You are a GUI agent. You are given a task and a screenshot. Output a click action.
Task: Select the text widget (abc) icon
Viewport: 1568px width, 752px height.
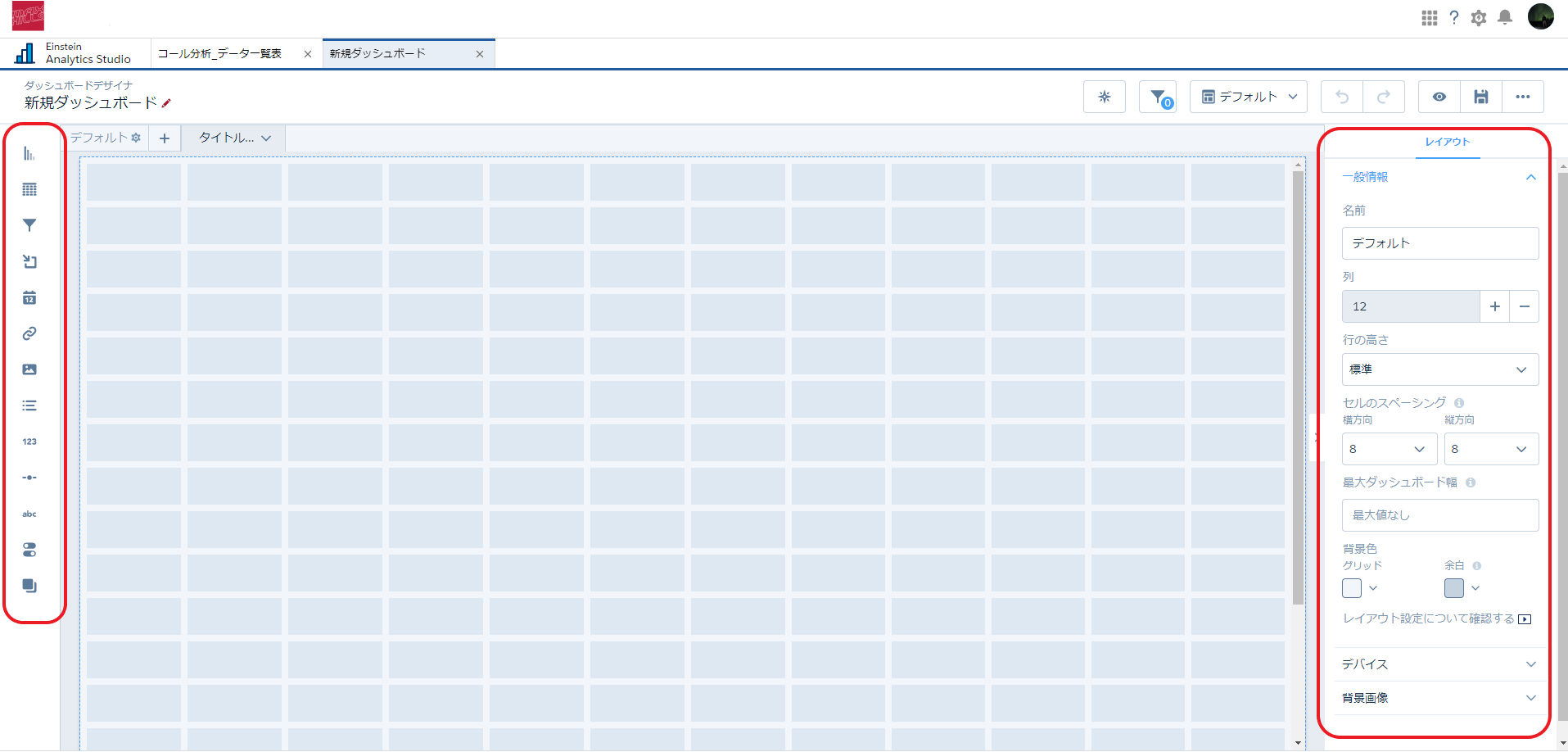(x=29, y=514)
